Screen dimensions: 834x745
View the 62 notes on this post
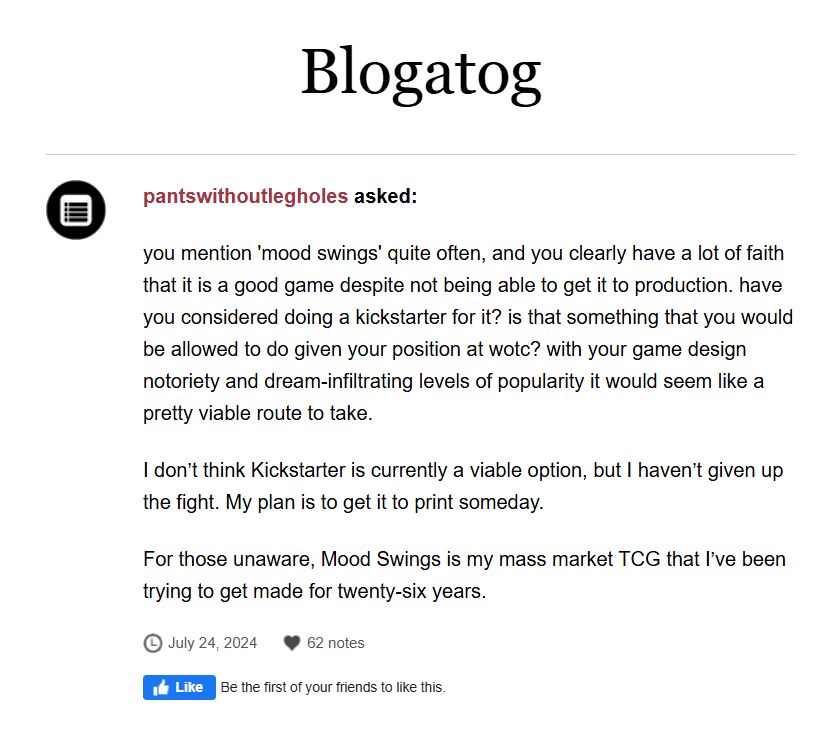click(336, 643)
